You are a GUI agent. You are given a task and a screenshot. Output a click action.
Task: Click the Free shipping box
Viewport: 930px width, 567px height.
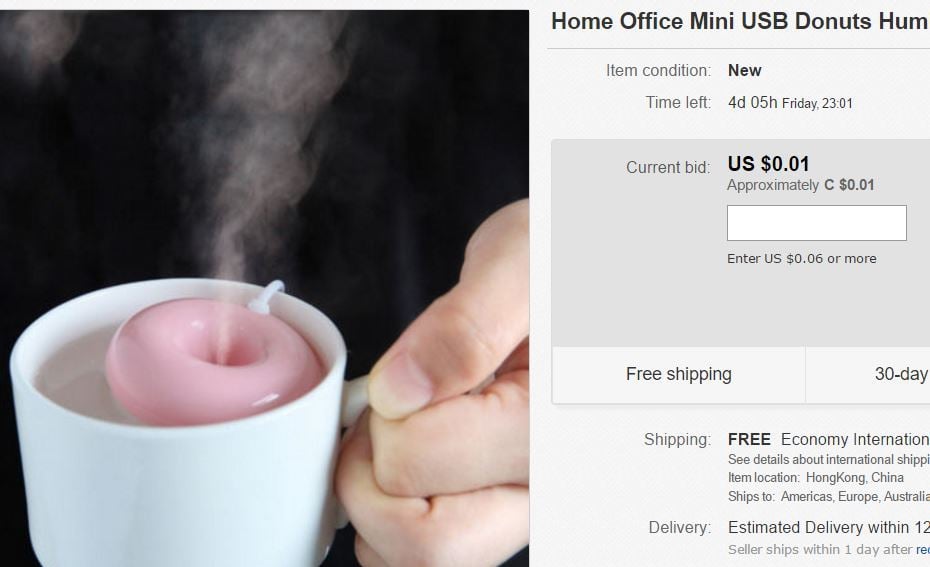tap(679, 374)
